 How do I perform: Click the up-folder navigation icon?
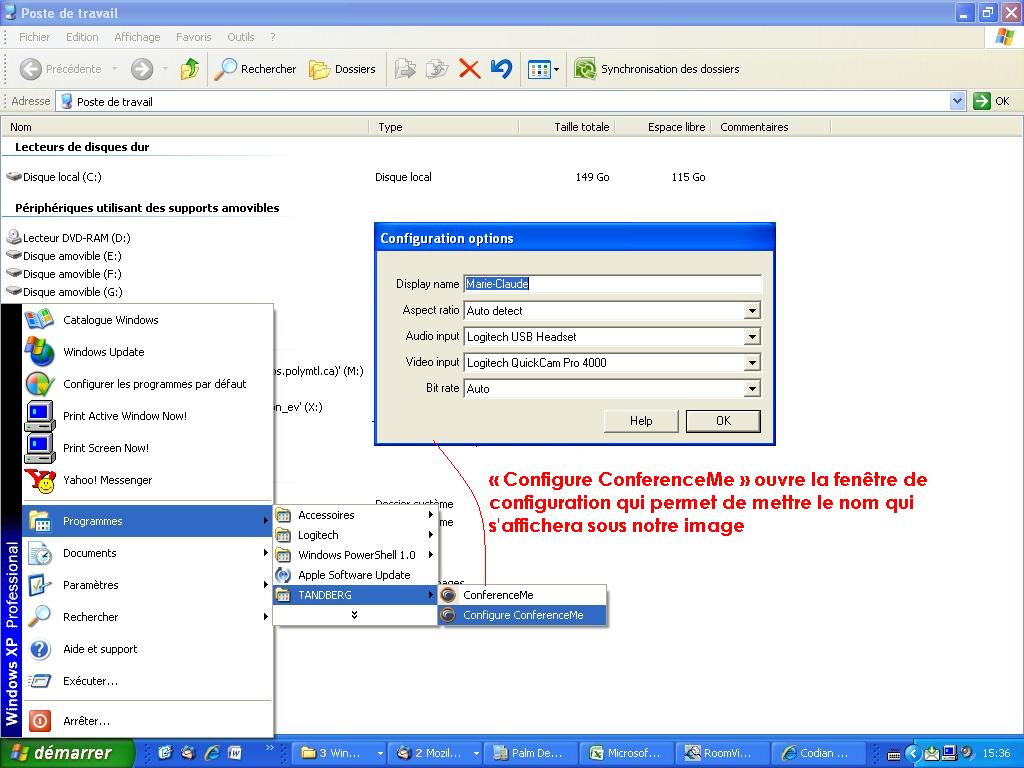(190, 69)
